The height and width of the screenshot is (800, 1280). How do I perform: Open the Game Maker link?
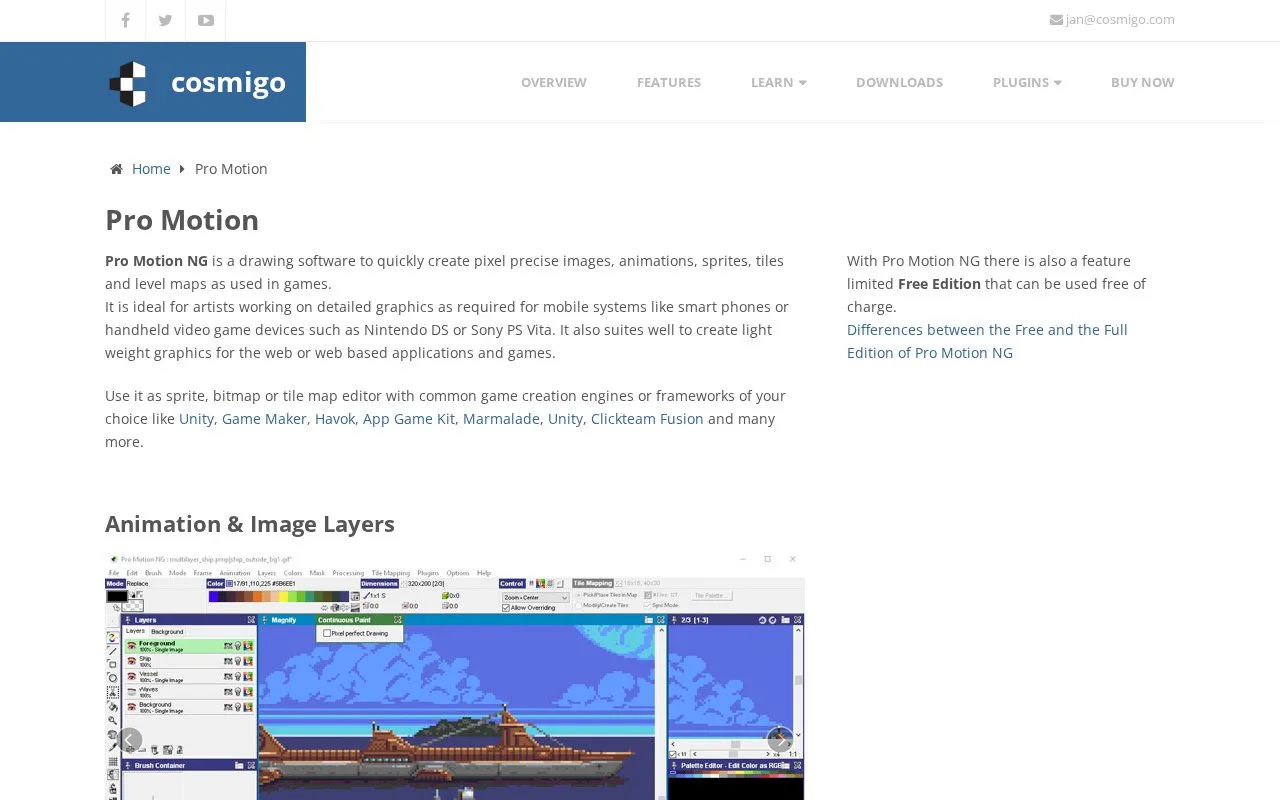[x=264, y=419]
